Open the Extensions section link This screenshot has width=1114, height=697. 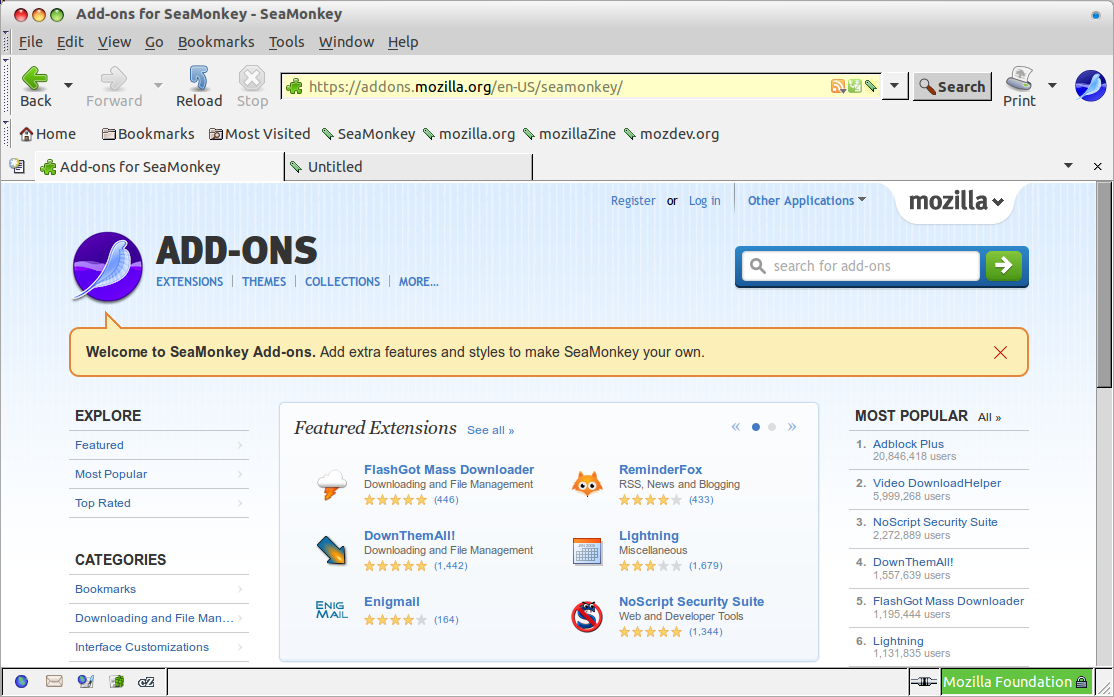190,281
